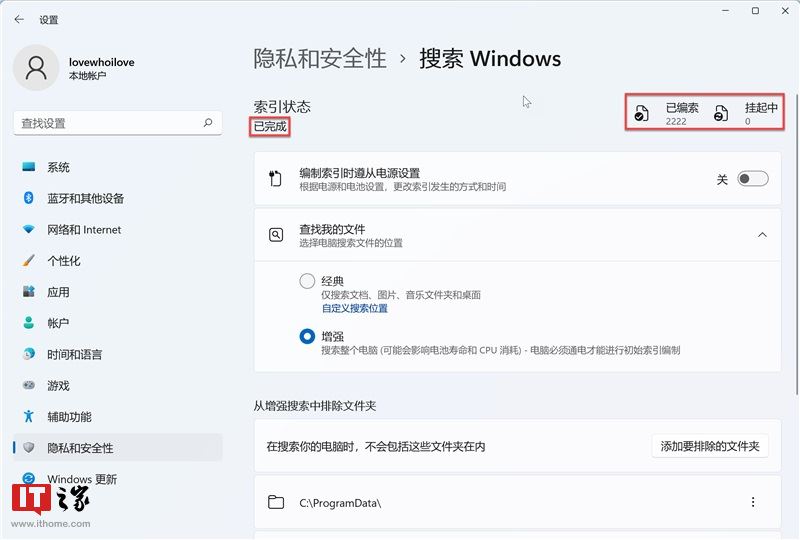Open 辅助功能 settings category
This screenshot has width=800, height=540.
tap(117, 416)
